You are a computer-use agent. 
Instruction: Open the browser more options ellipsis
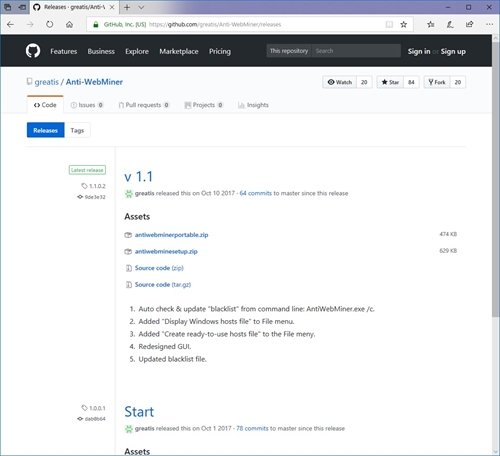(x=489, y=24)
